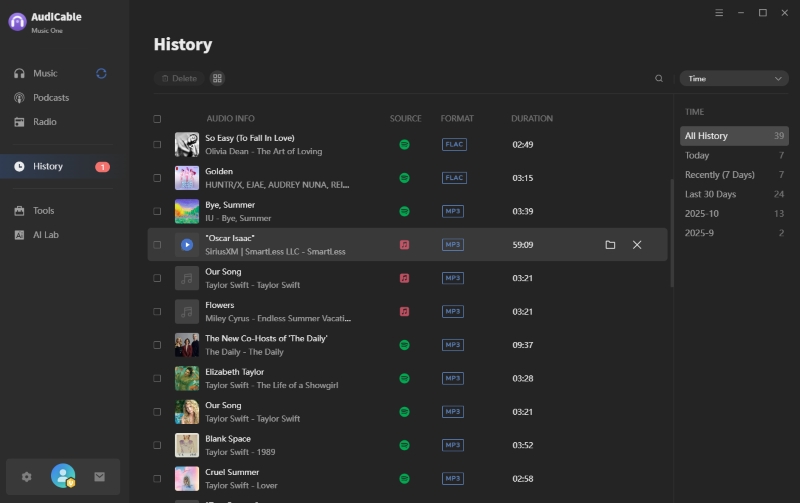Click the history list vertical scrollbar
The image size is (800, 503).
pyautogui.click(x=671, y=233)
